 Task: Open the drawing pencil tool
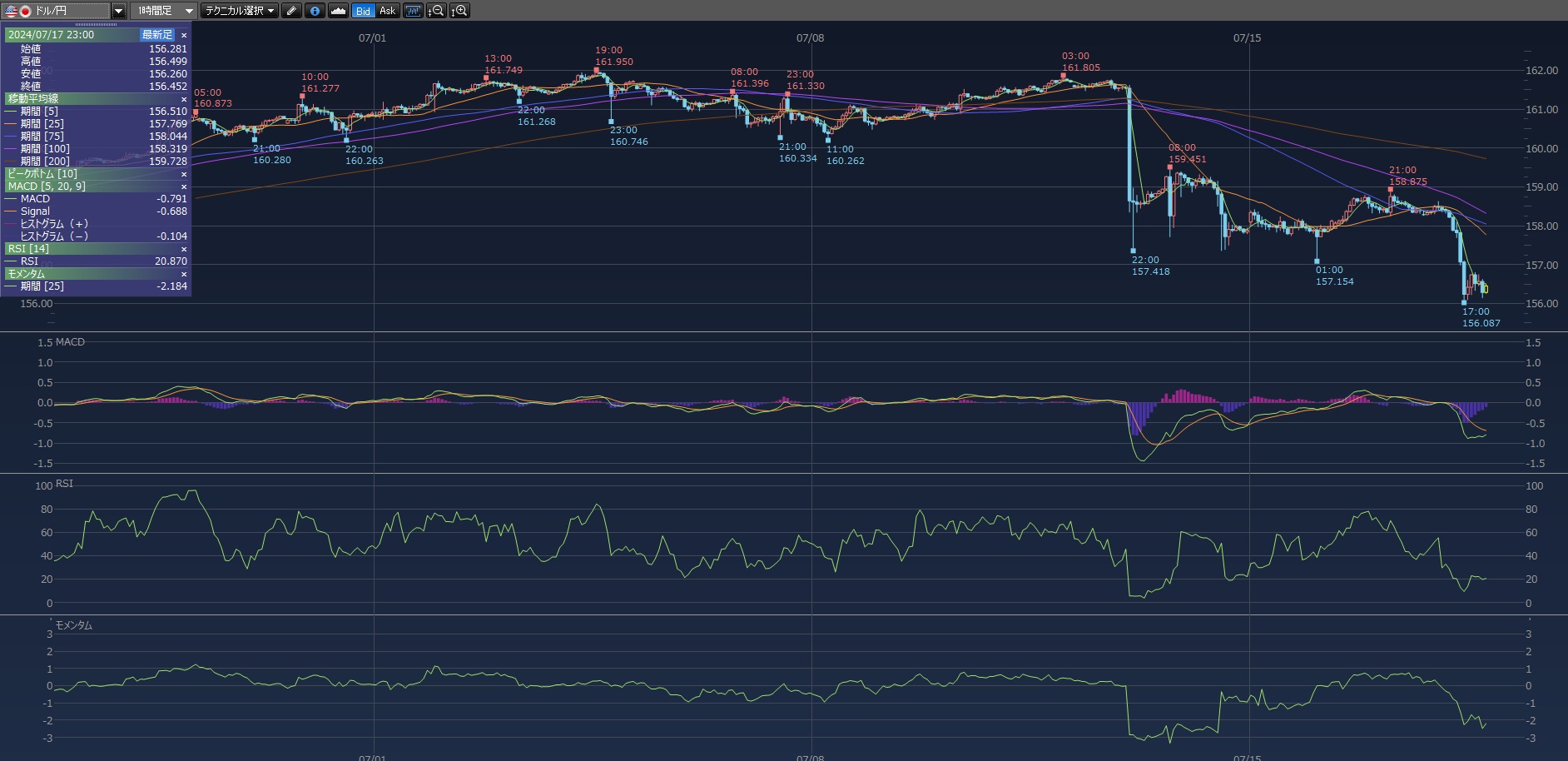[291, 11]
